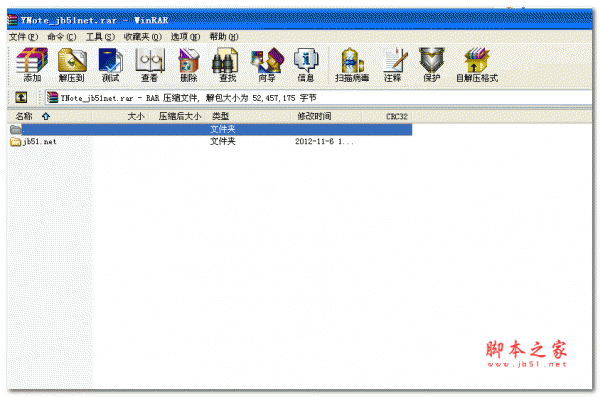The height and width of the screenshot is (397, 600).
Task: Click the Extract To (解压到) icon
Action: pos(72,65)
